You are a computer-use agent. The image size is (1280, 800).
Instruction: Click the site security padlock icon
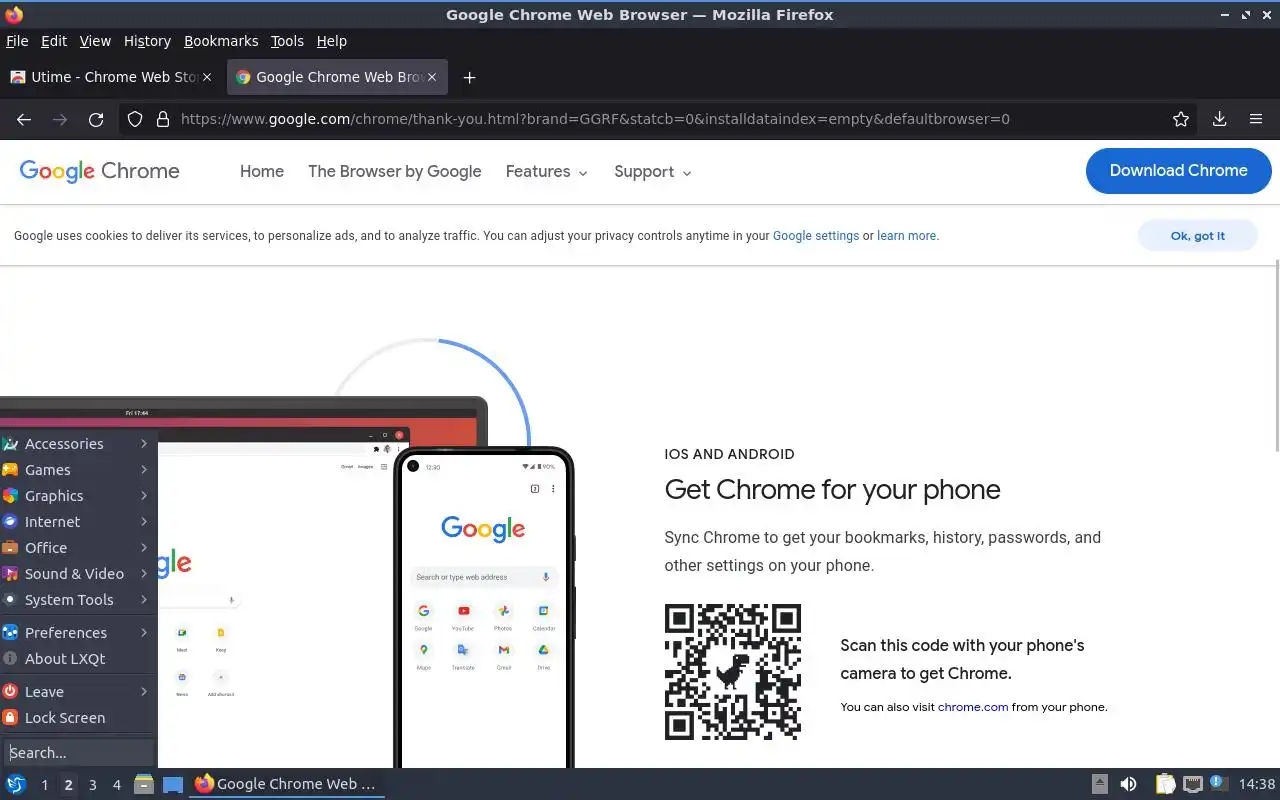(x=163, y=119)
